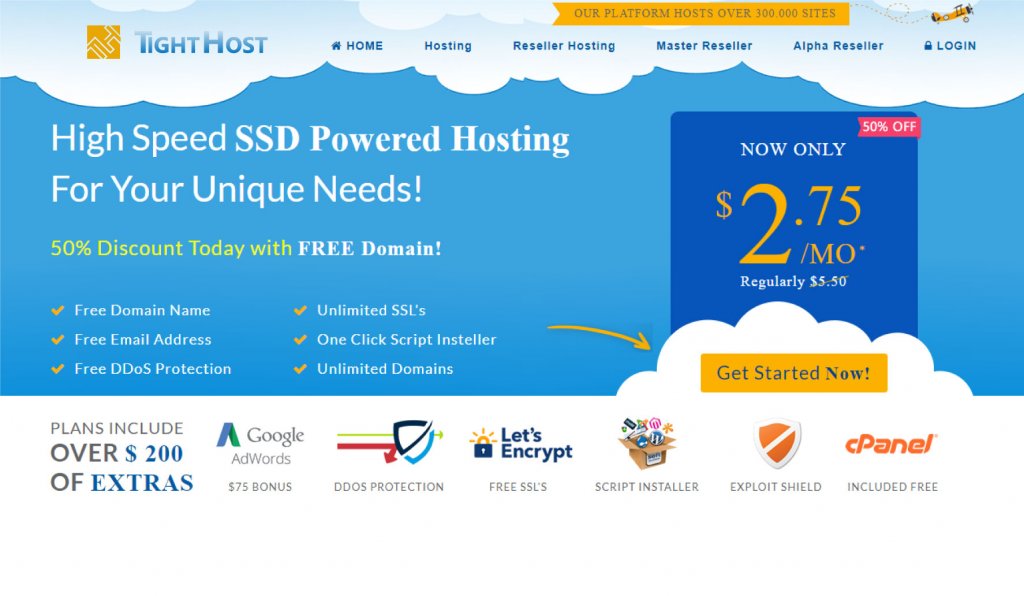The image size is (1024, 596).
Task: Click LOGIN in the top navigation
Action: click(950, 46)
